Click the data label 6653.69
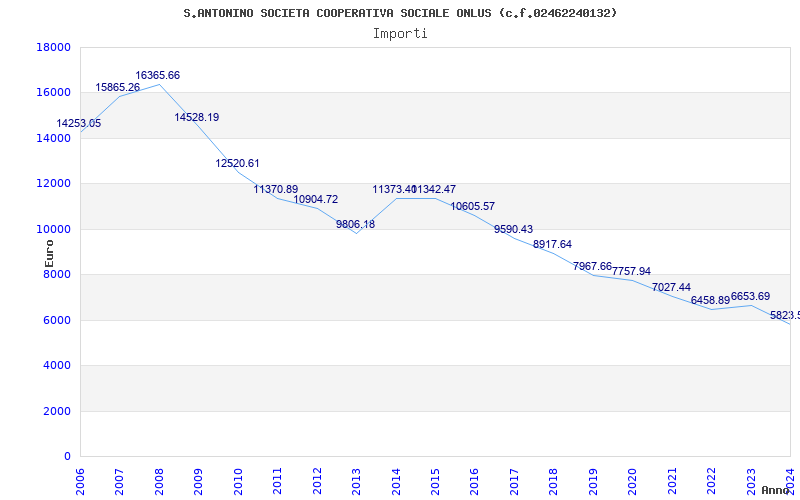This screenshot has width=800, height=500. [x=751, y=296]
